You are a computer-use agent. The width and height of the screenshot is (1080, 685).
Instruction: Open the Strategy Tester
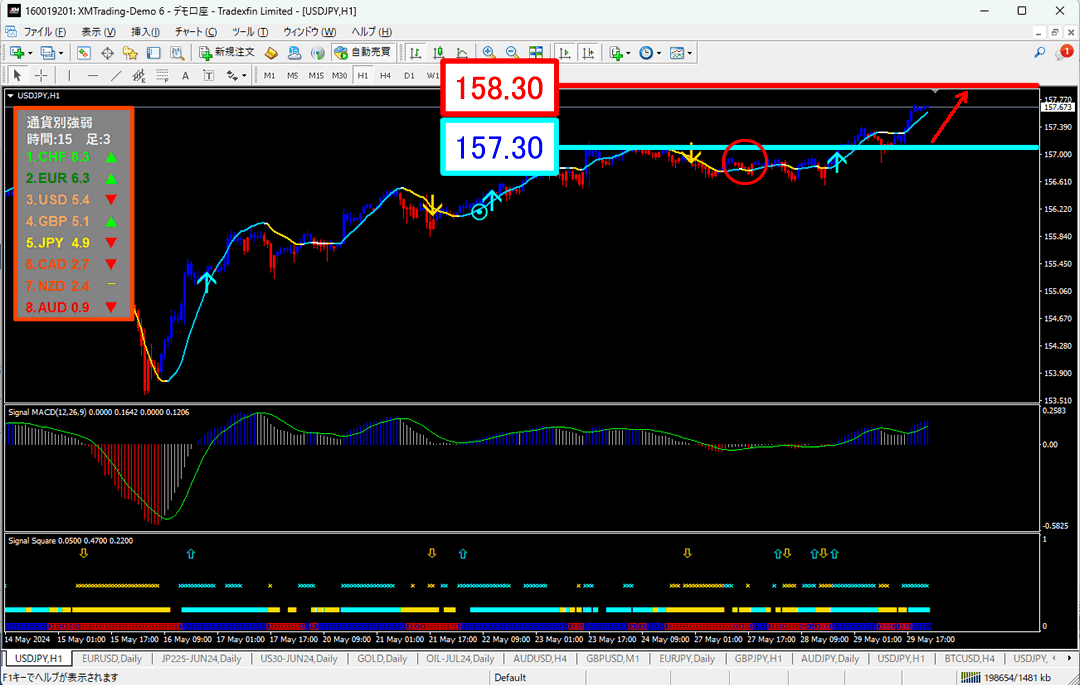177,52
